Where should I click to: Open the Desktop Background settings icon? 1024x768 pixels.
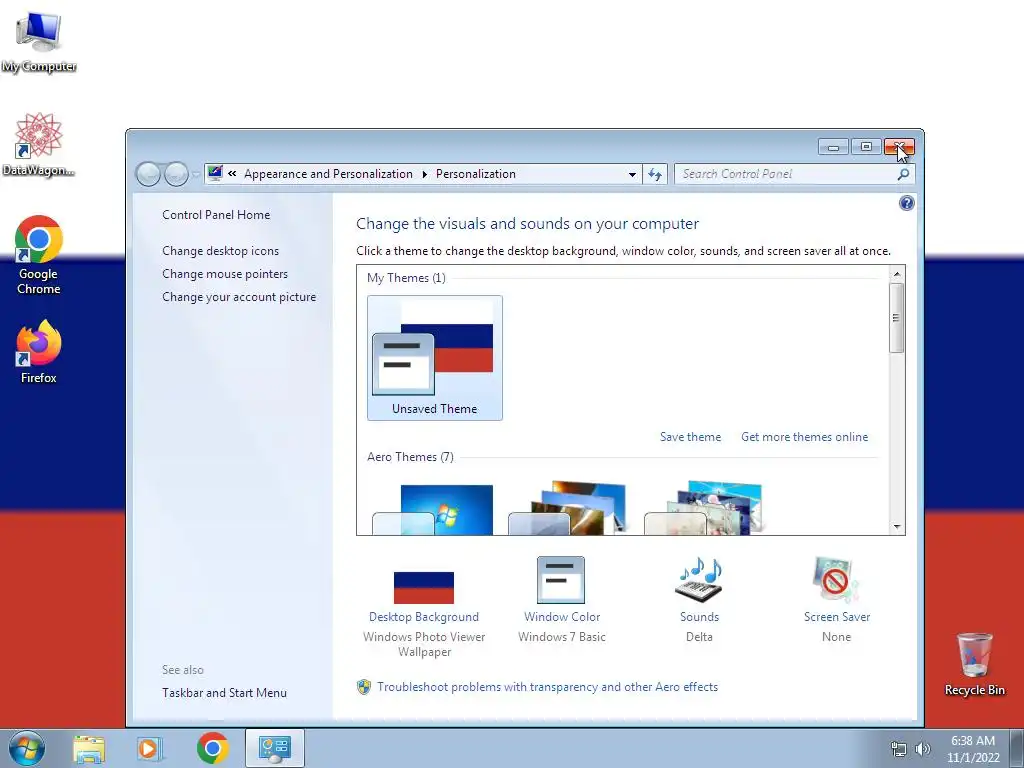424,587
